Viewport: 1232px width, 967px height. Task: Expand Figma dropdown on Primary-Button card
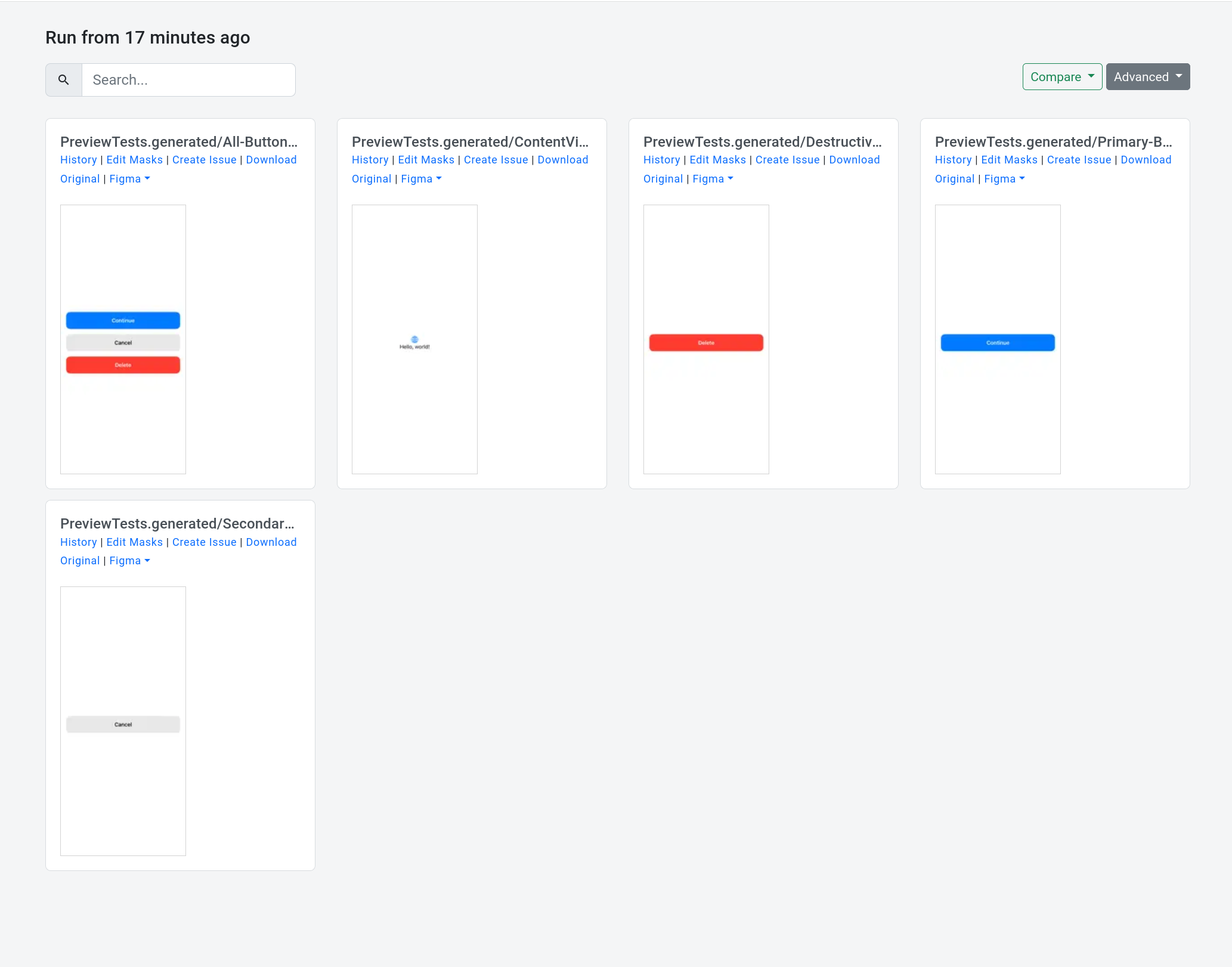click(x=1004, y=179)
